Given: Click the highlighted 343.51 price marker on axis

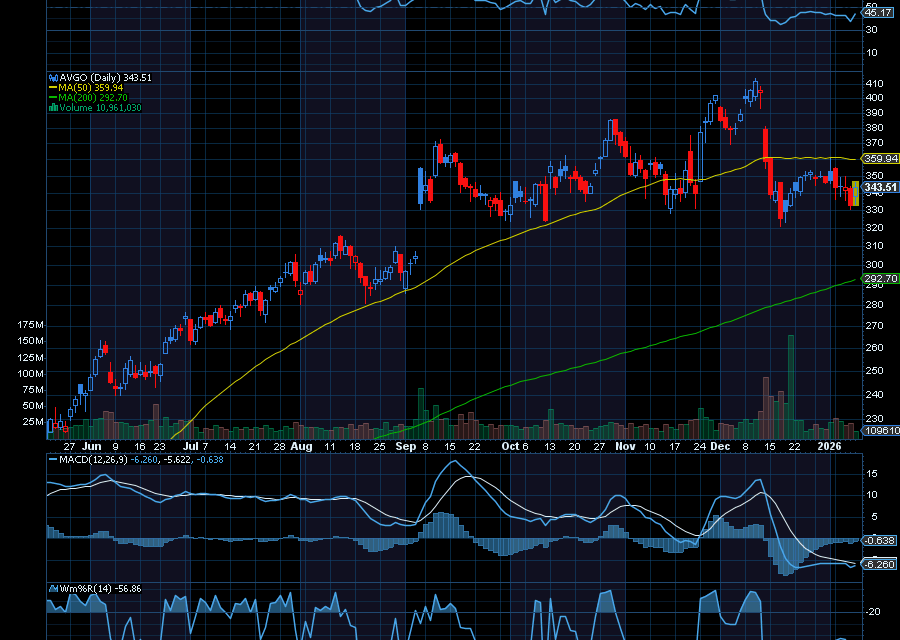Looking at the screenshot, I should pos(877,187).
